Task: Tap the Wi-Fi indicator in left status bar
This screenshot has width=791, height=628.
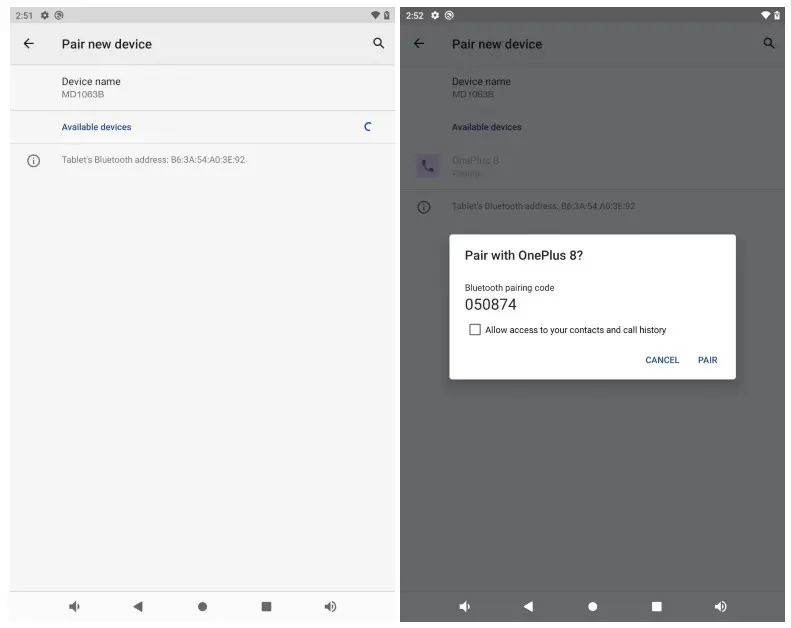Action: [375, 15]
